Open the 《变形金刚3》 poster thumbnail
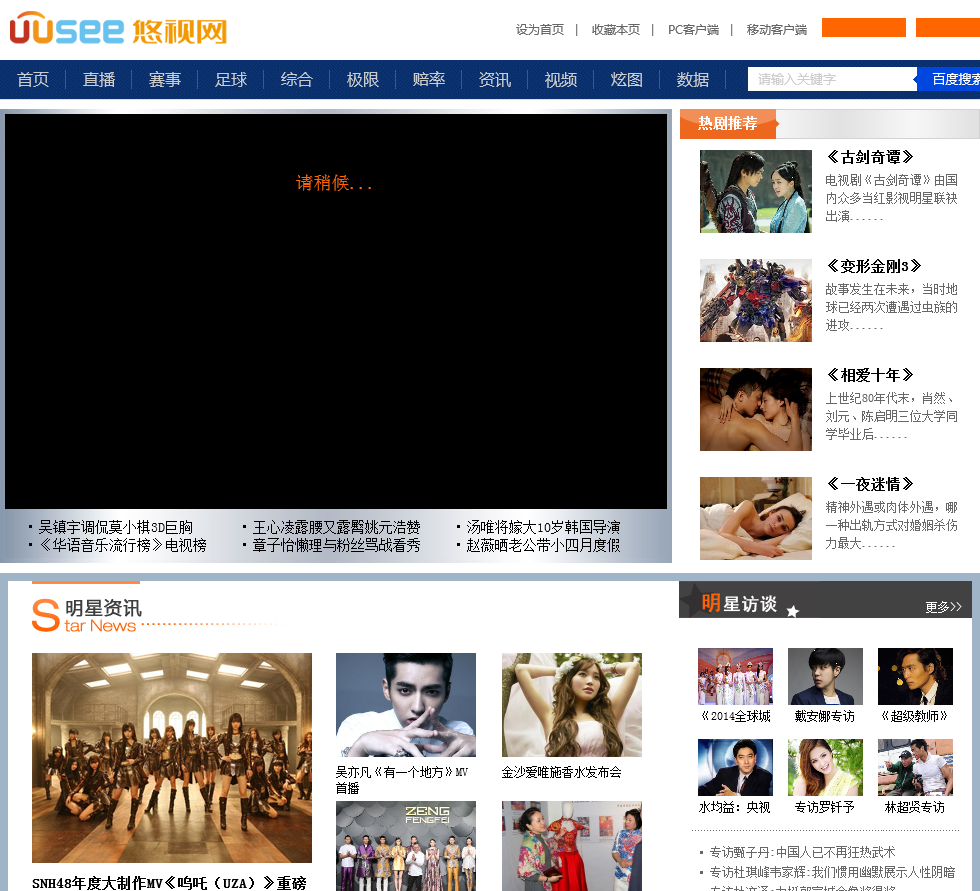Viewport: 980px width, 891px height. 756,301
